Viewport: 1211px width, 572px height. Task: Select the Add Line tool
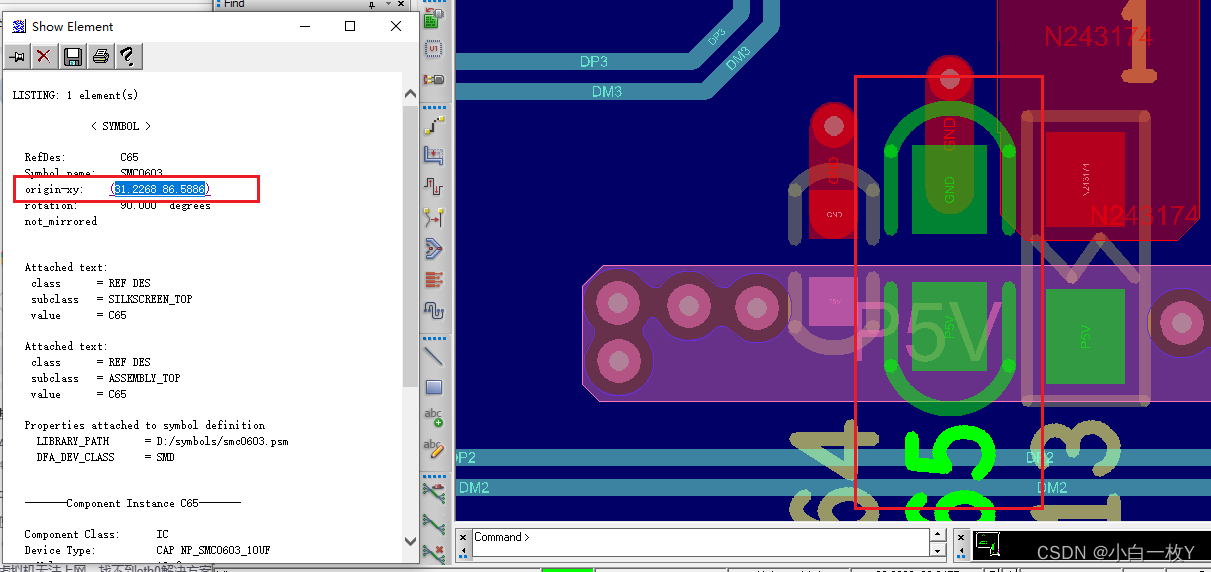click(434, 356)
